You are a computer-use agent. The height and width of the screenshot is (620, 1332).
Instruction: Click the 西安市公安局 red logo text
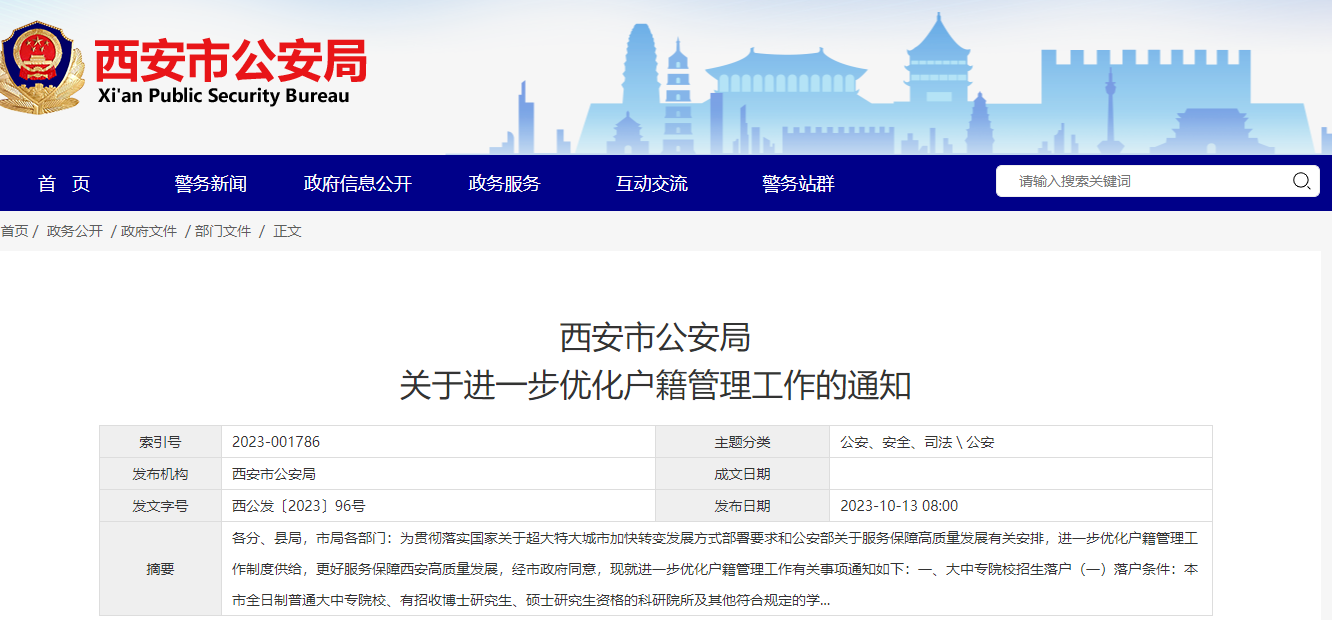coord(230,60)
